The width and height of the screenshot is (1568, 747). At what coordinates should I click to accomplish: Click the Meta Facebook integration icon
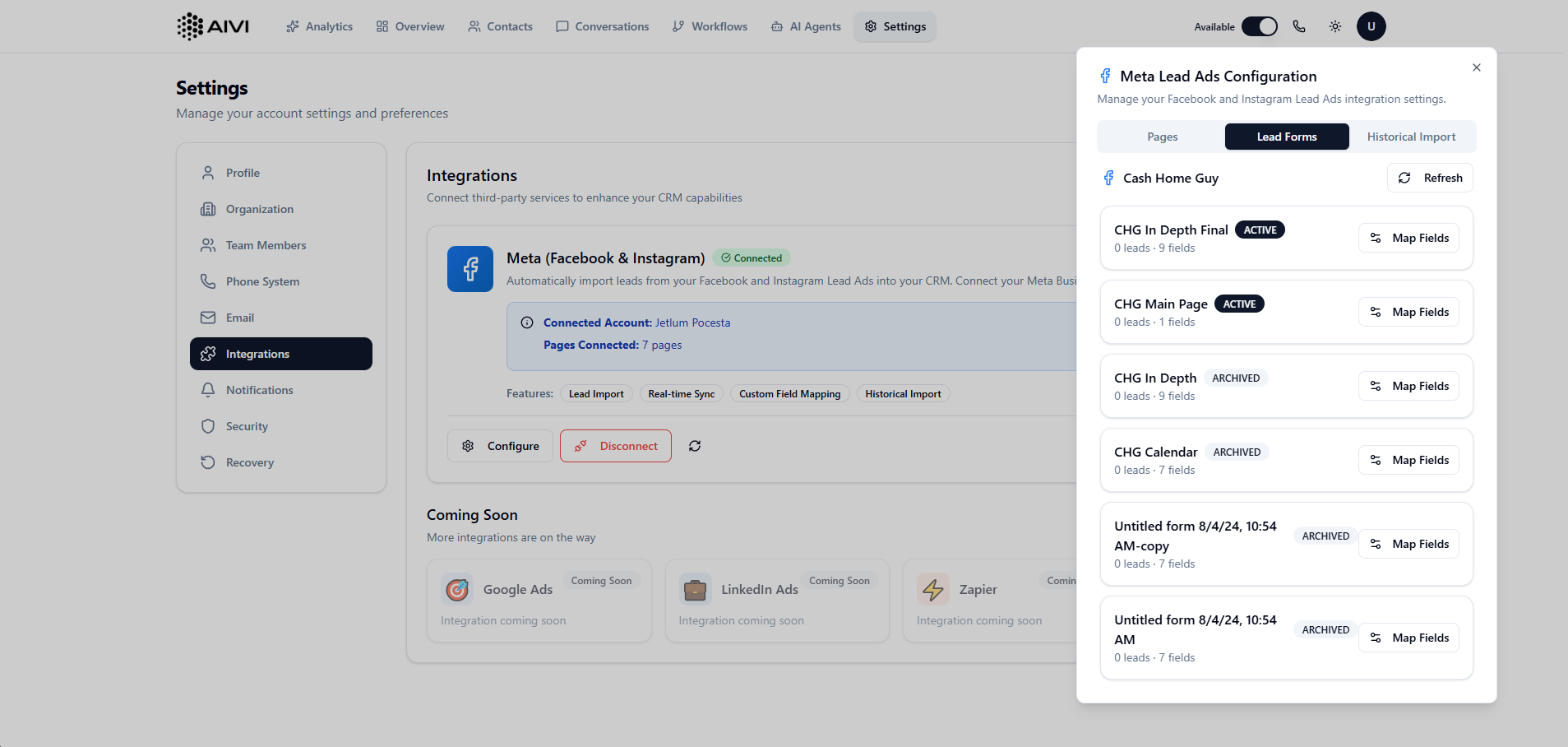[x=470, y=269]
